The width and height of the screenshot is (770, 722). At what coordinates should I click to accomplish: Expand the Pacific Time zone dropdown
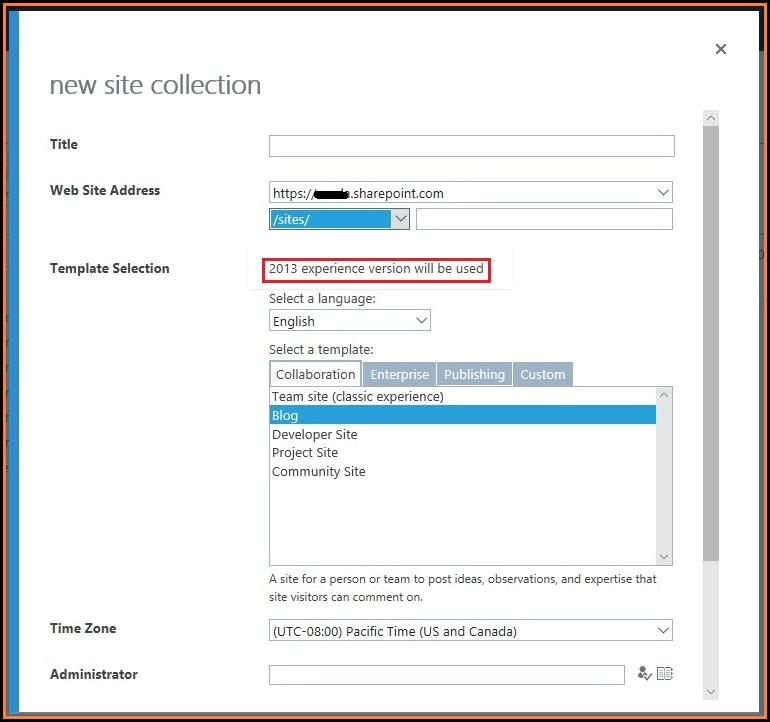click(664, 631)
